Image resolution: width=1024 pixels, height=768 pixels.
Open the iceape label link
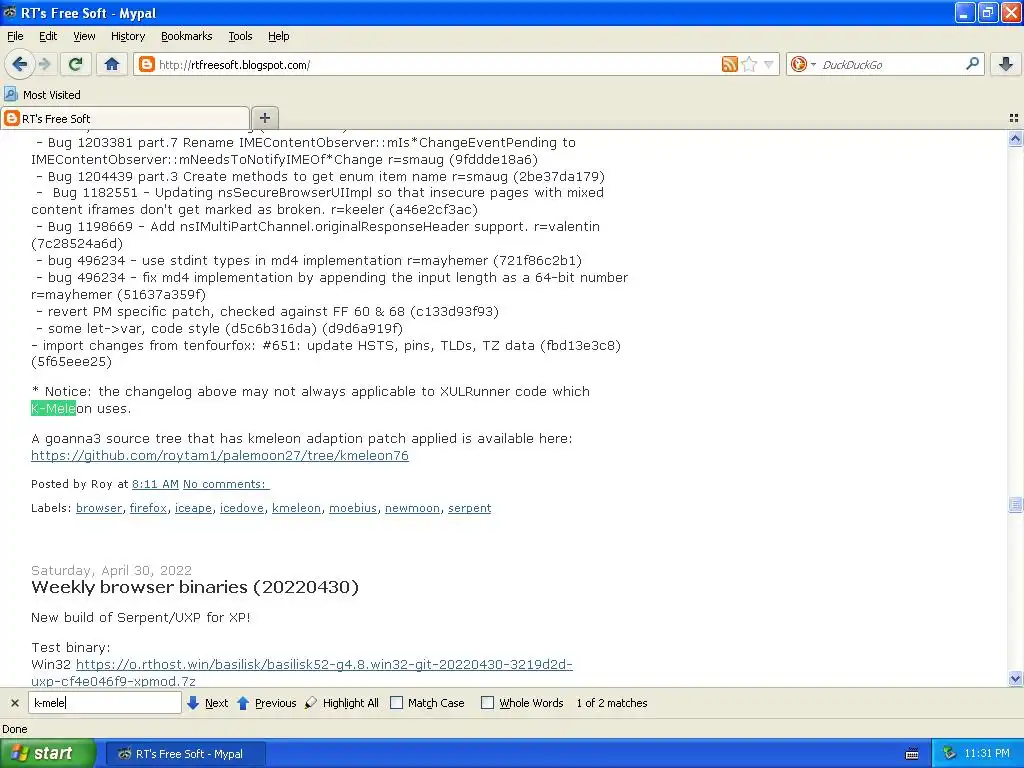193,508
